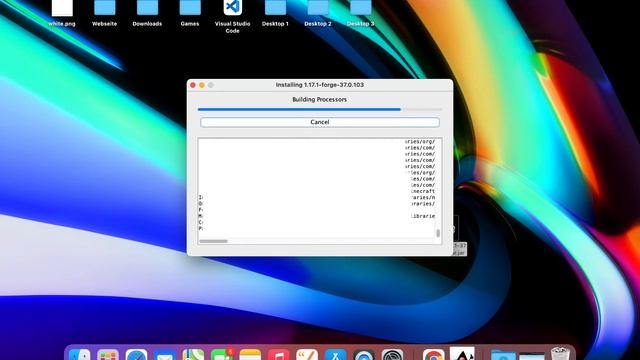Viewport: 640px width, 360px height.
Task: Select the Webseite folder on desktop
Action: [104, 12]
